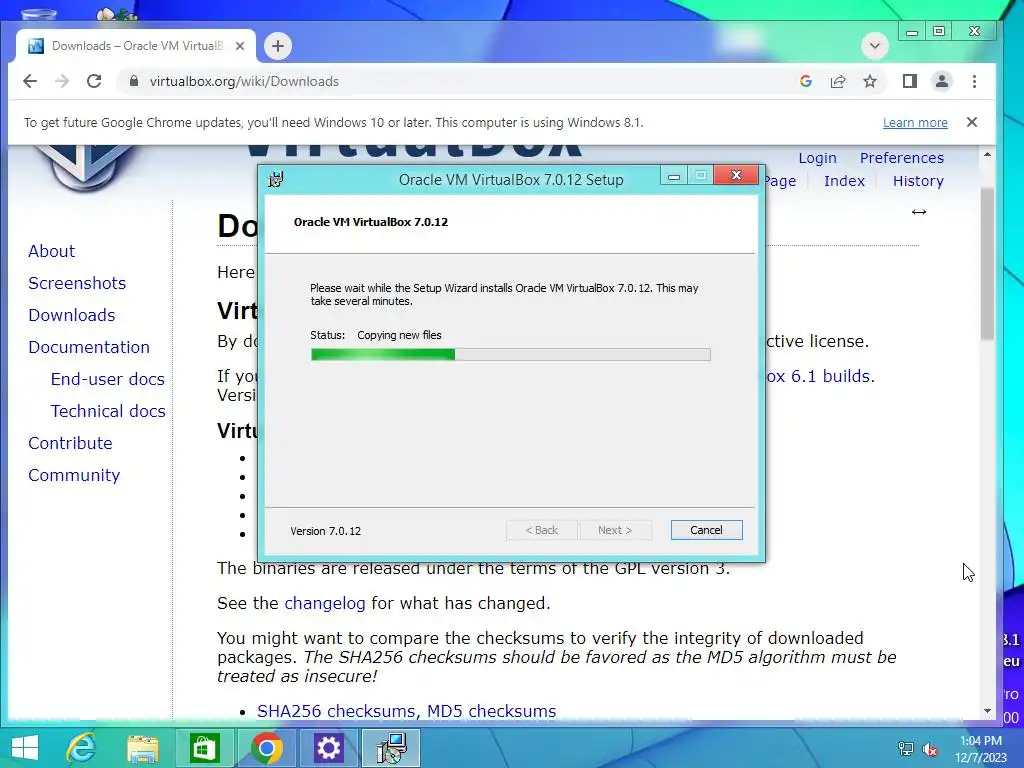Open PC Settings gear in the taskbar
Screen dimensions: 1024x768
328,748
